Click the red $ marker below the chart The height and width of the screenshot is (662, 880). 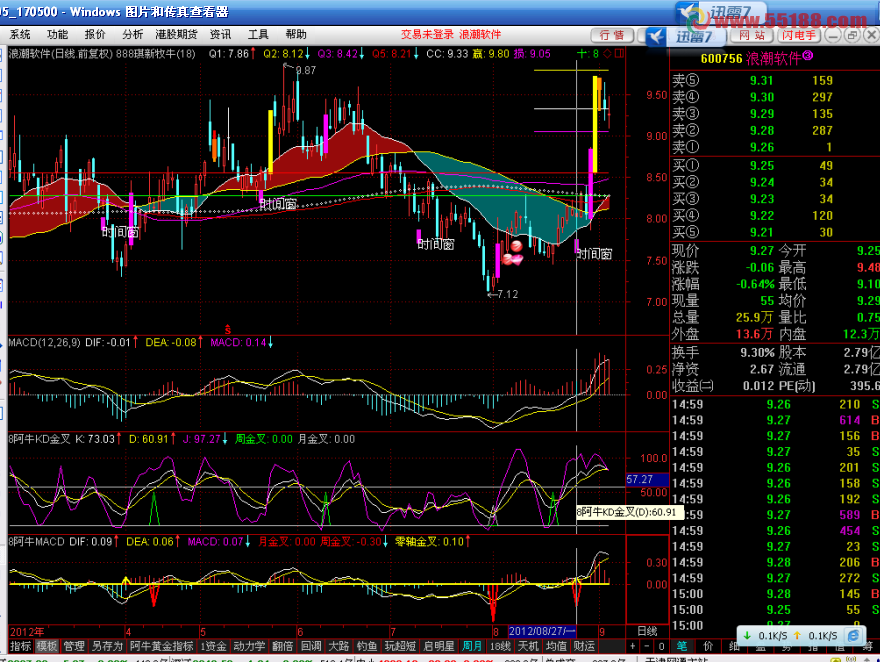click(x=227, y=330)
